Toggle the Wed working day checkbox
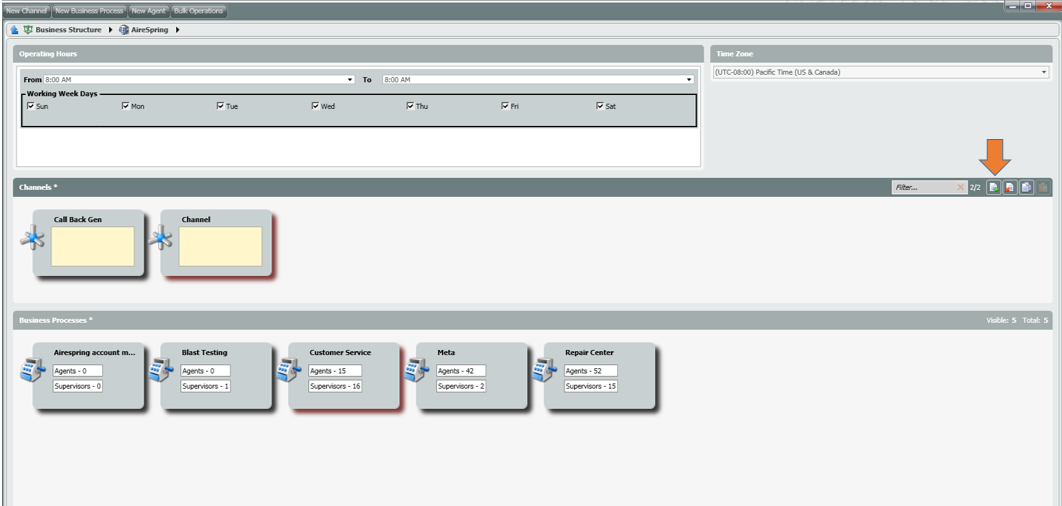 (x=316, y=105)
